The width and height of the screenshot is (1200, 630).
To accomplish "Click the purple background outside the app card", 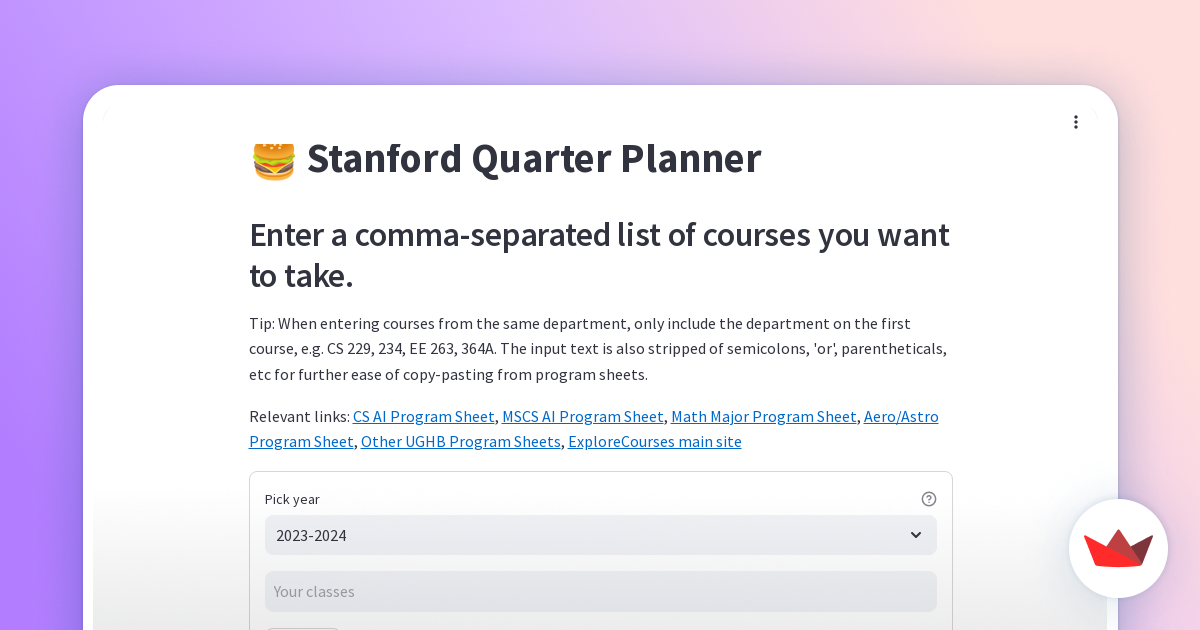I will pos(40,300).
